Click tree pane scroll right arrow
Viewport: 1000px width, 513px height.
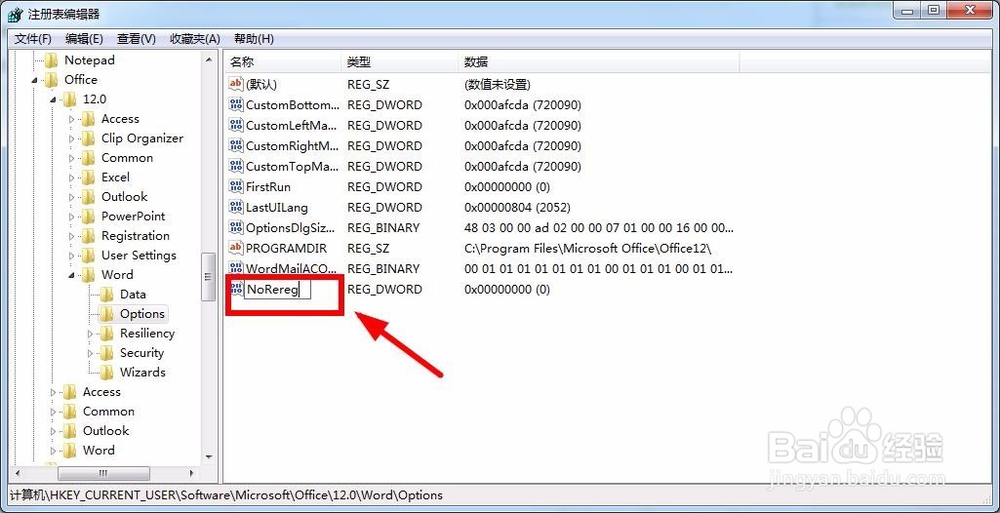pos(192,473)
